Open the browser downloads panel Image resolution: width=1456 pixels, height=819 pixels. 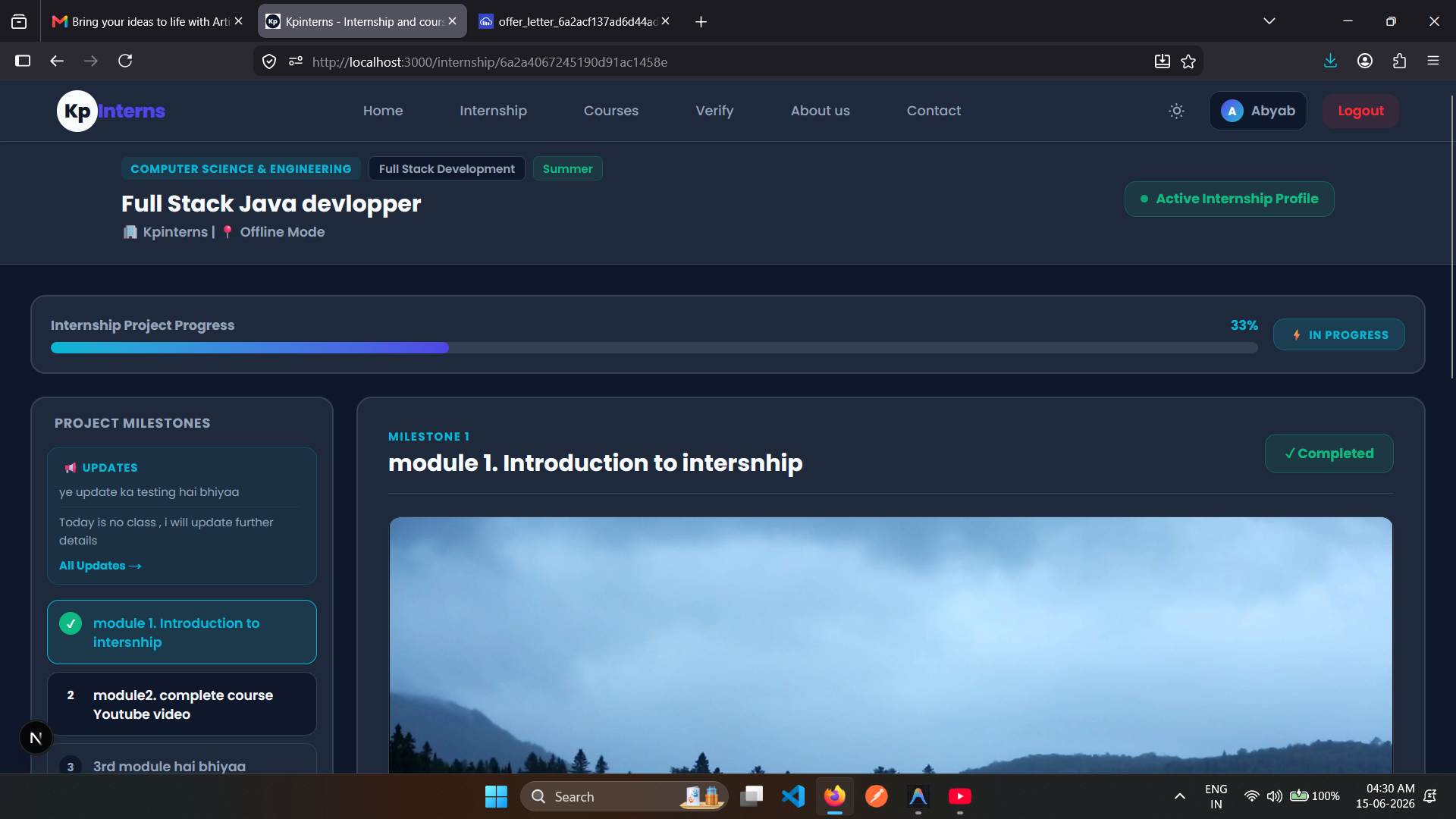click(x=1330, y=61)
